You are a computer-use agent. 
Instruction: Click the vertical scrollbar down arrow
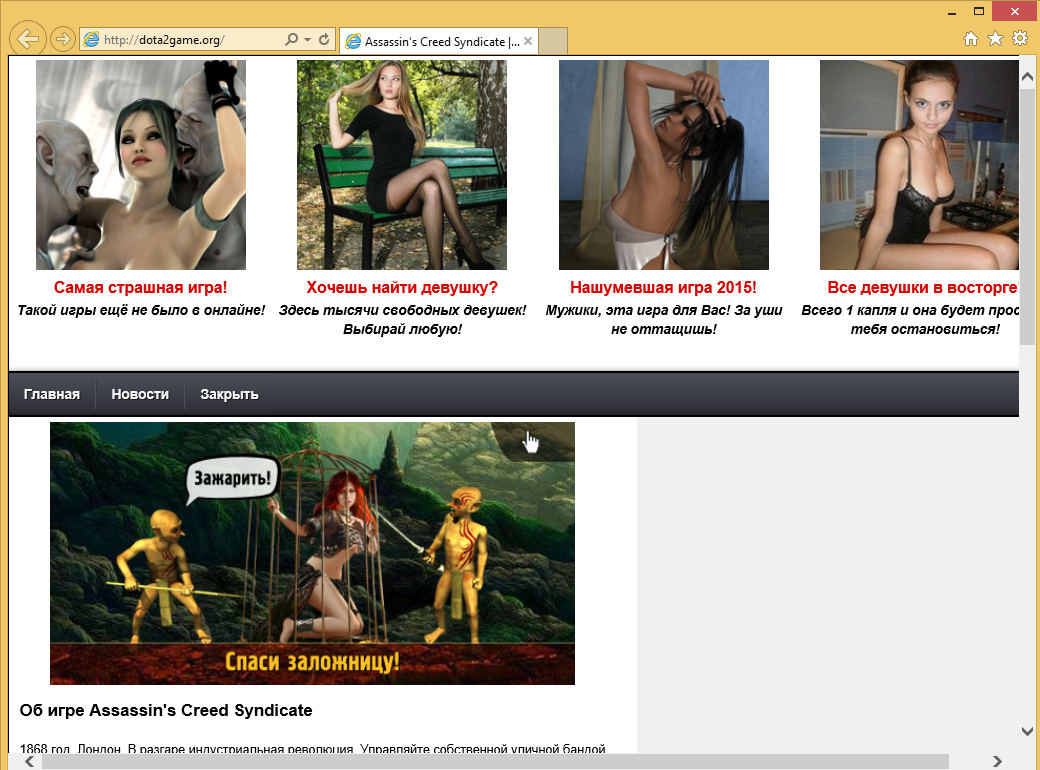tap(1027, 731)
